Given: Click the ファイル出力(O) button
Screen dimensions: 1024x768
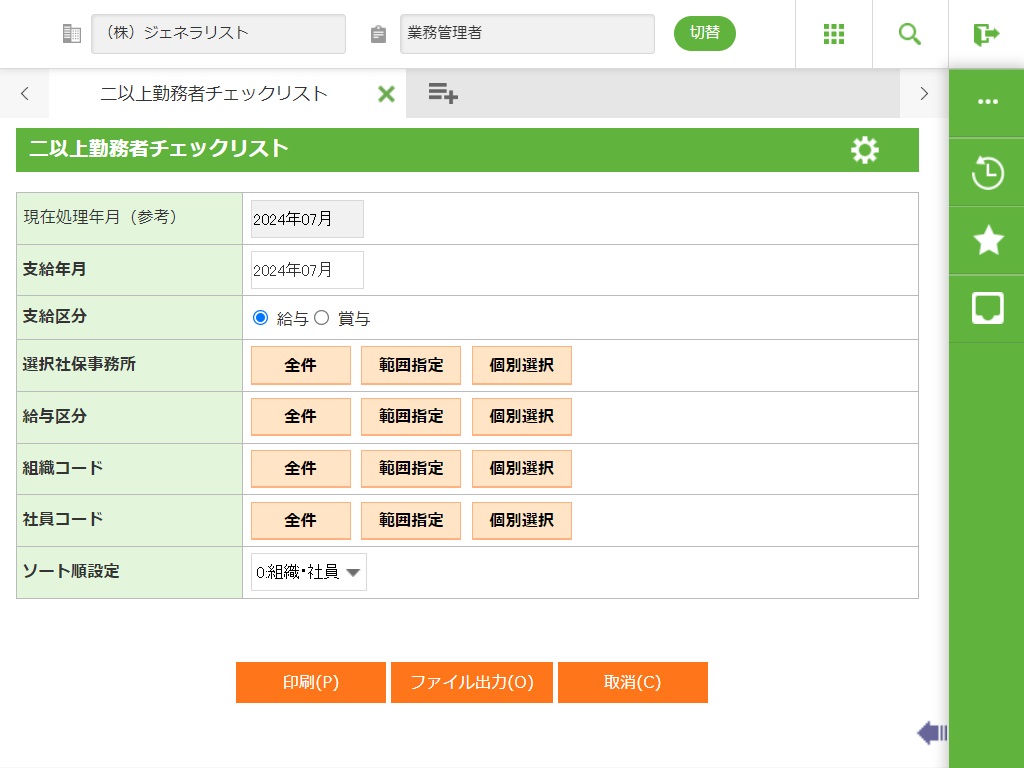Looking at the screenshot, I should [x=472, y=683].
